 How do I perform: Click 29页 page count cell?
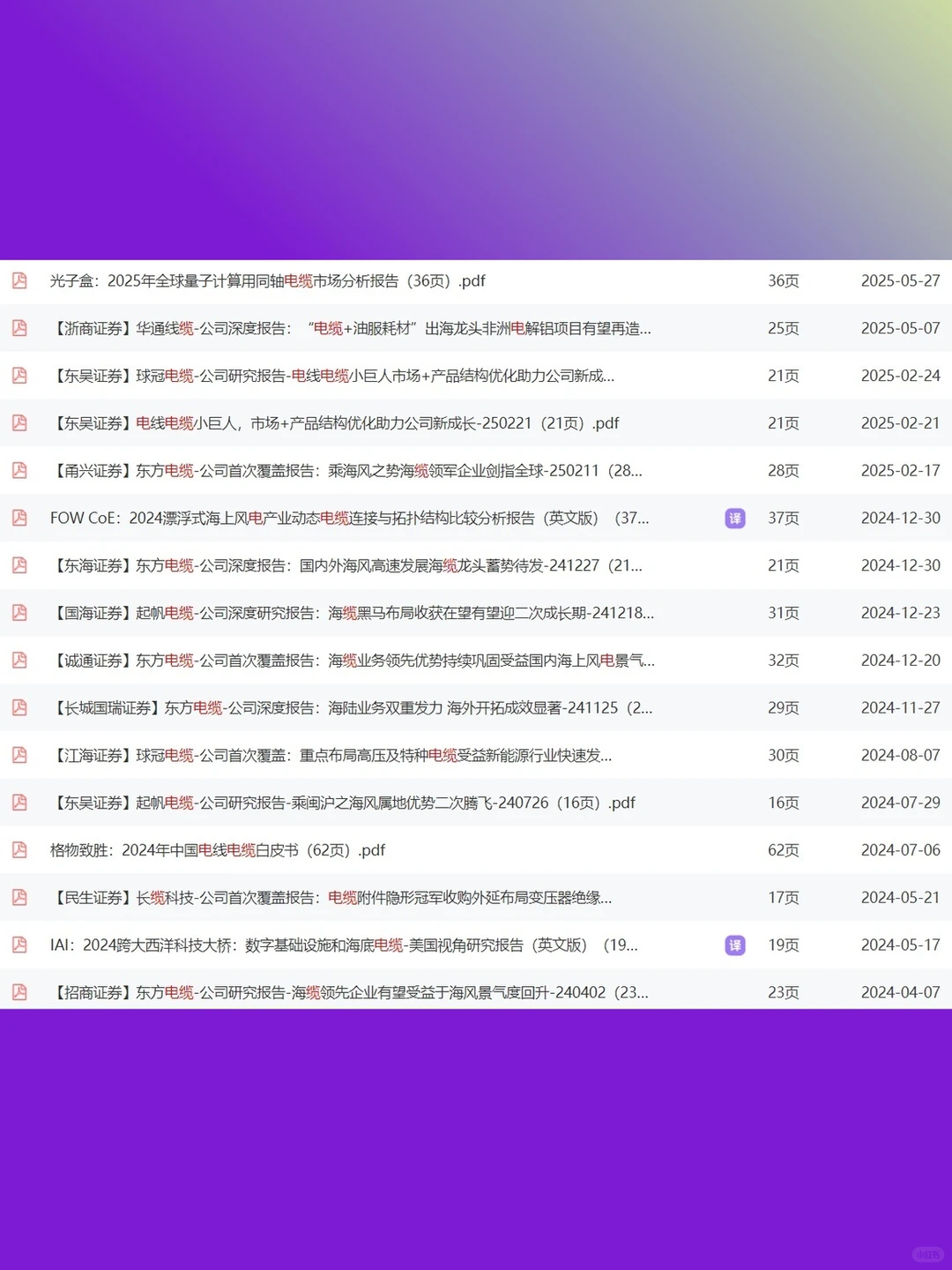784,708
